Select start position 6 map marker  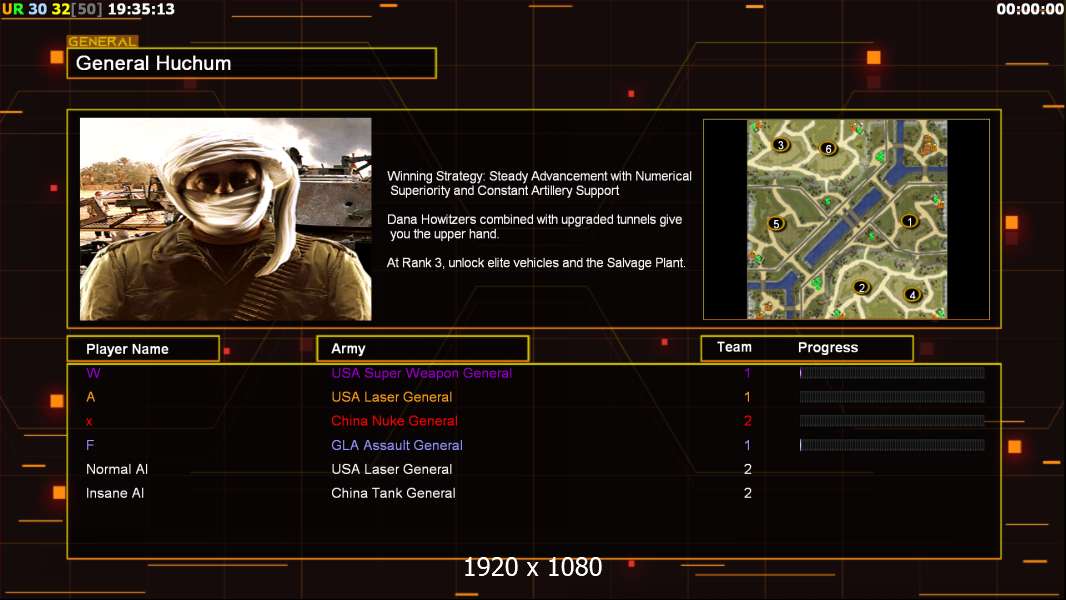[x=827, y=149]
